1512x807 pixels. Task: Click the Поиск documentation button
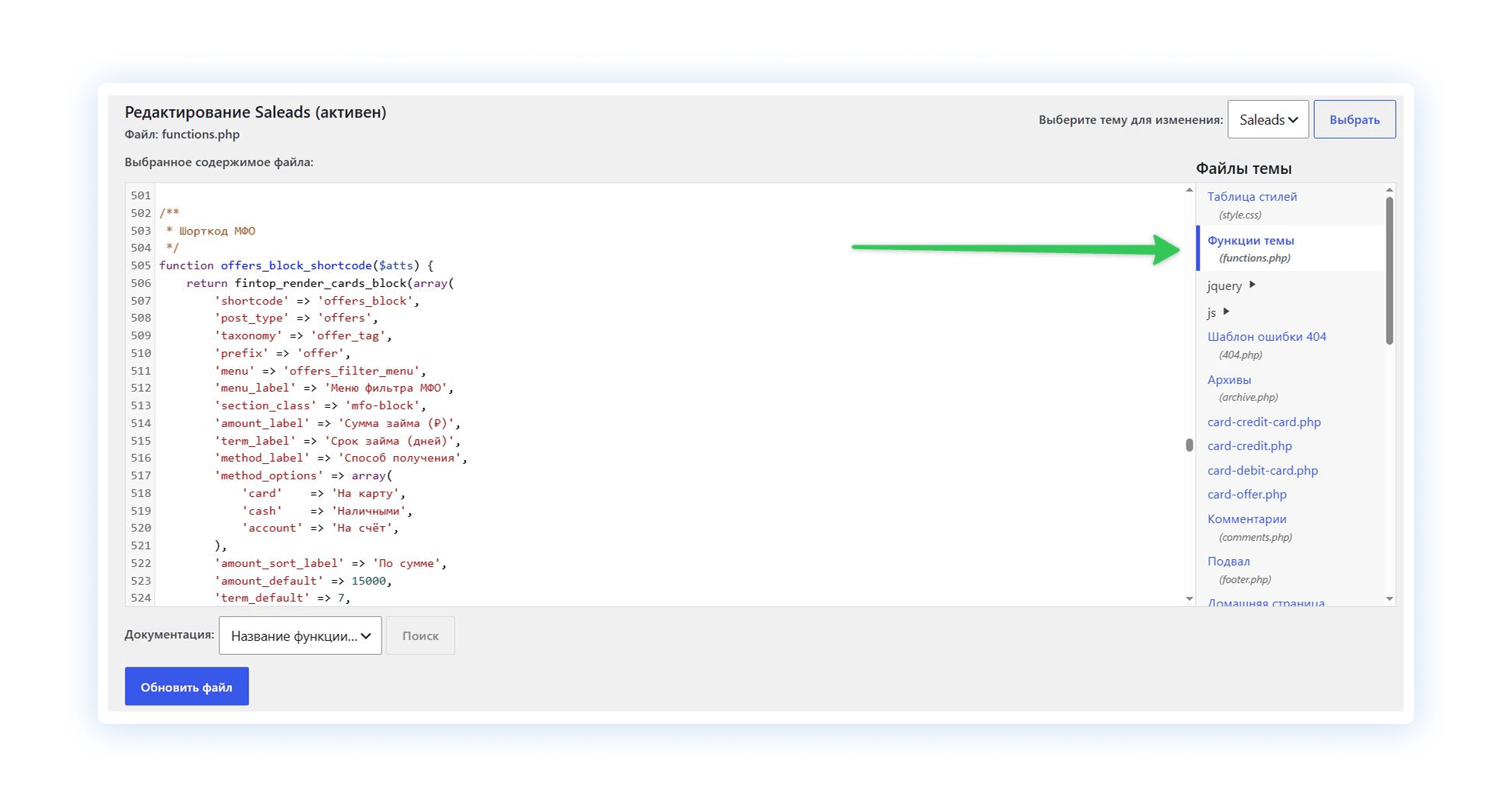click(x=420, y=635)
